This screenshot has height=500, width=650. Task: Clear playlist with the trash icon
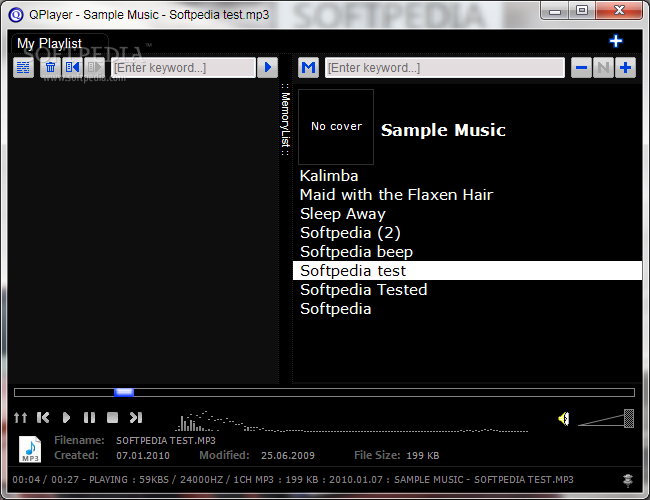(x=51, y=68)
